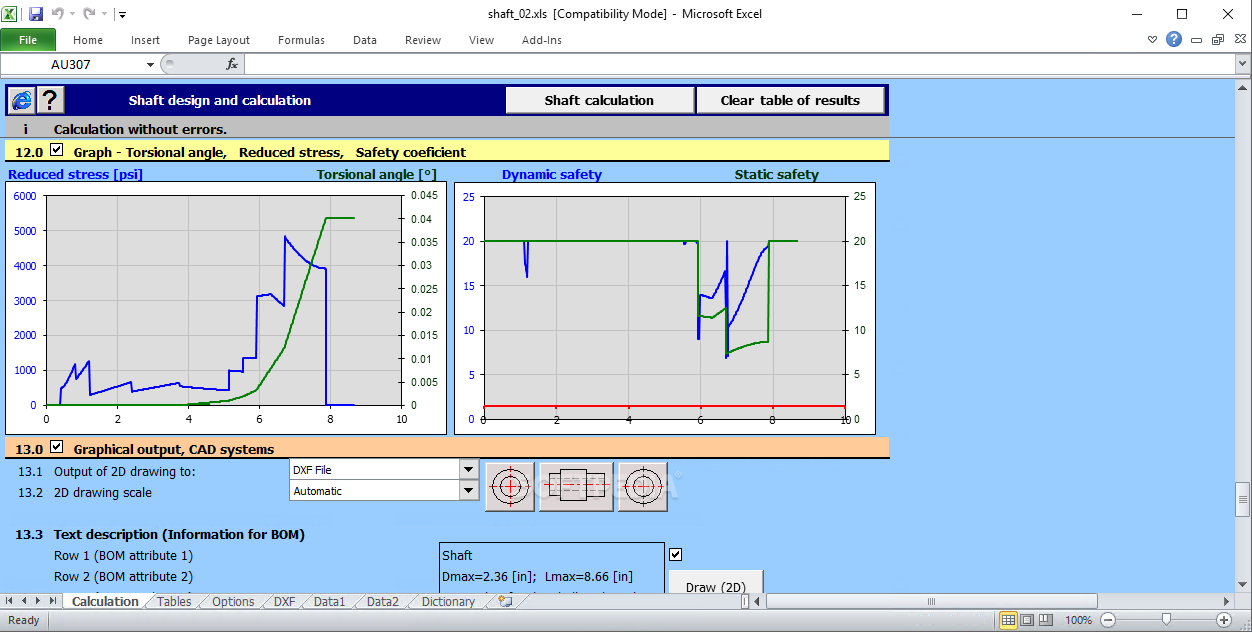Click the Redo arrow icon

[x=90, y=14]
